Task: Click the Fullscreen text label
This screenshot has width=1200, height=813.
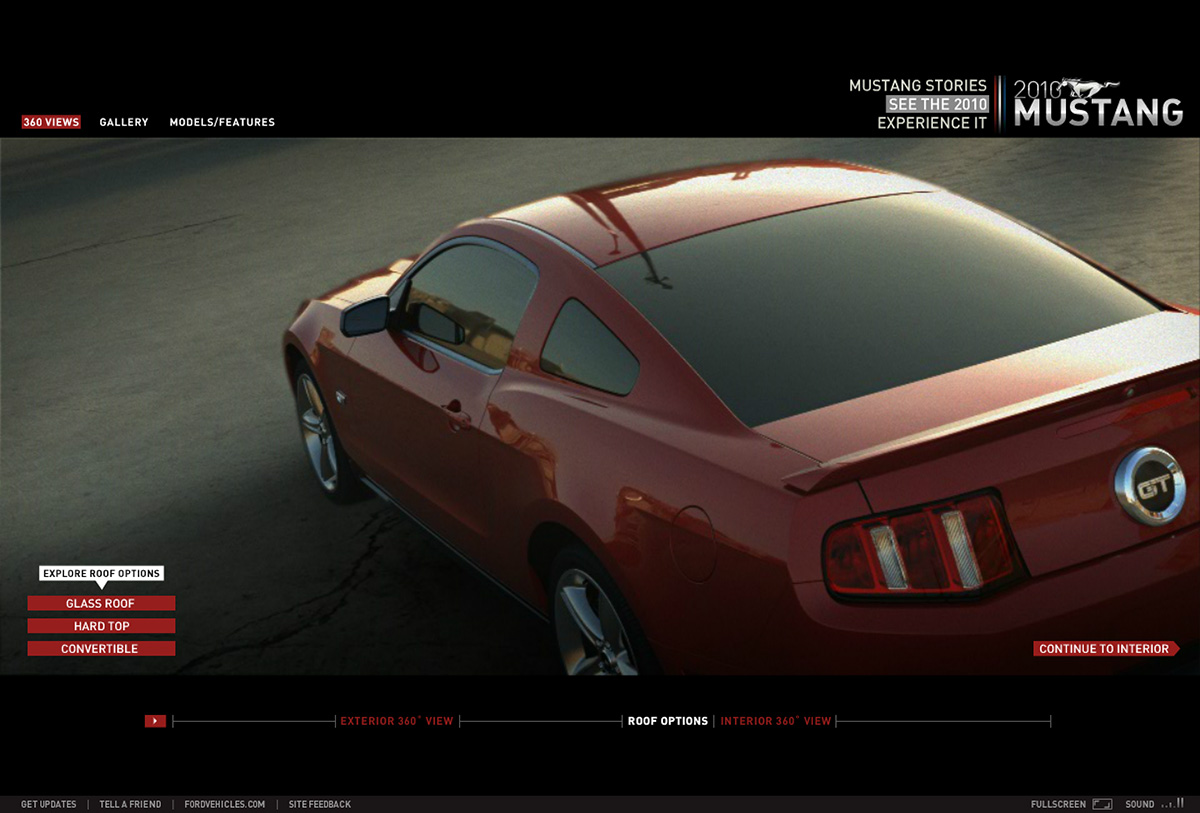Action: coord(1058,804)
